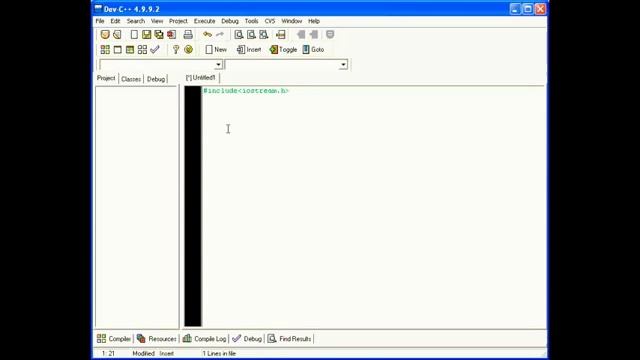Click the disabled Project Options icon

[330, 35]
